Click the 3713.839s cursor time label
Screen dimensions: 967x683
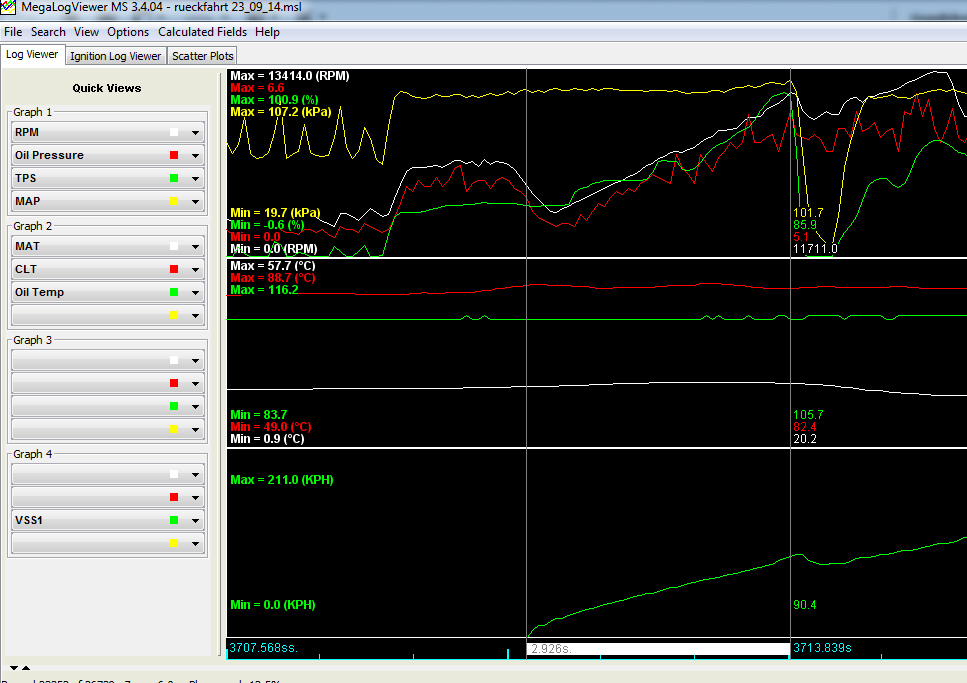pyautogui.click(x=822, y=648)
